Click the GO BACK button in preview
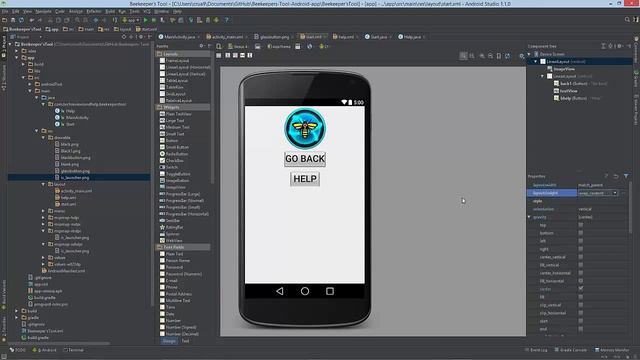 click(x=305, y=159)
